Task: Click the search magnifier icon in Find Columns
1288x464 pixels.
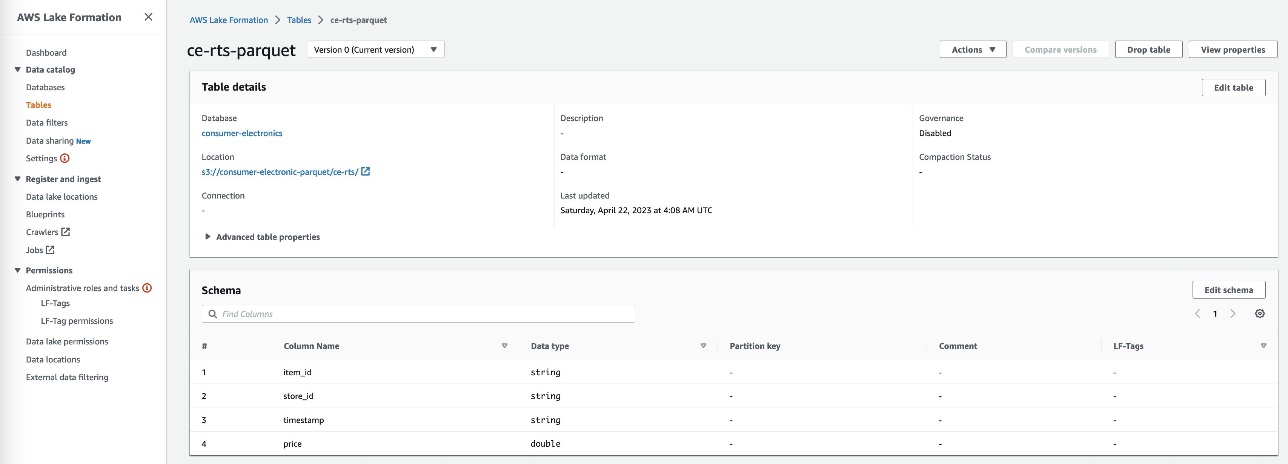Action: [x=212, y=314]
